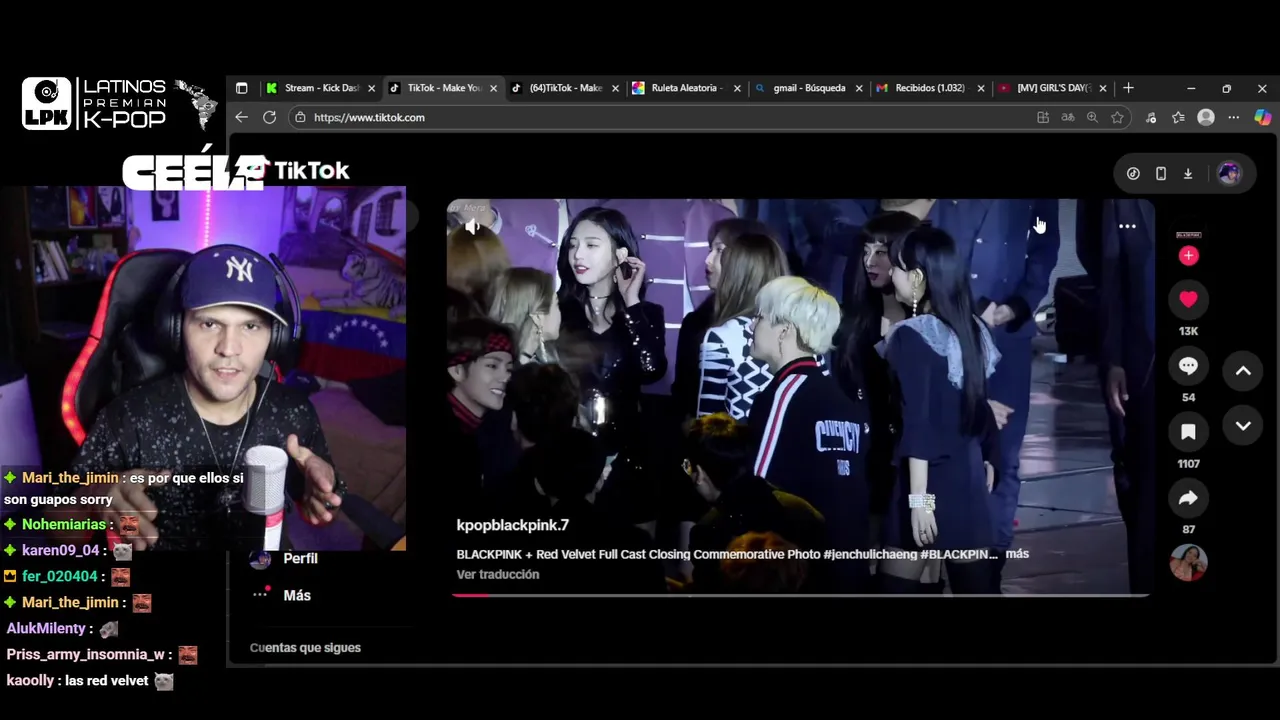Open the split screen icon in address bar

pos(1043,117)
